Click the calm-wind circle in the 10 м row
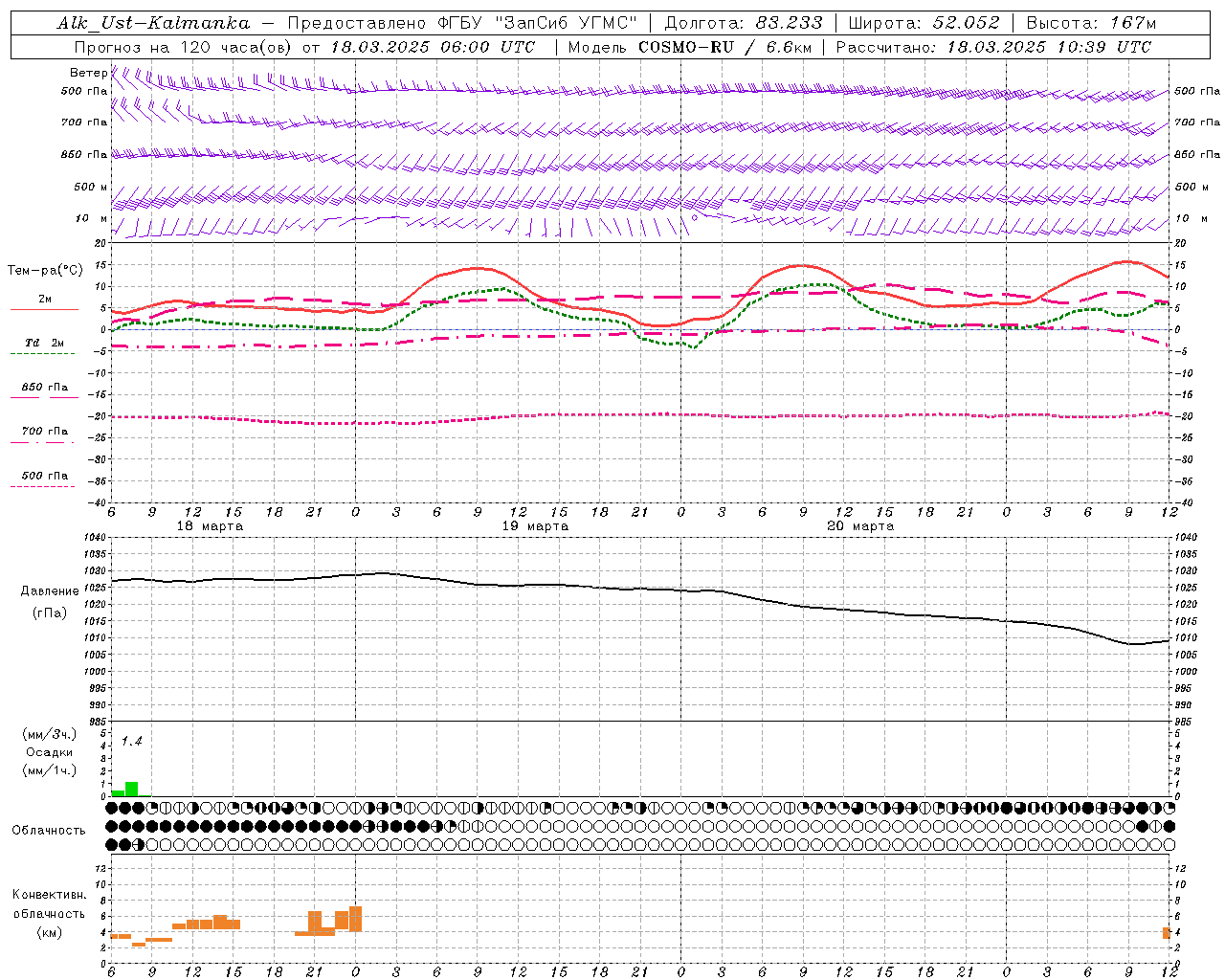Image resolution: width=1225 pixels, height=980 pixels. tap(695, 217)
